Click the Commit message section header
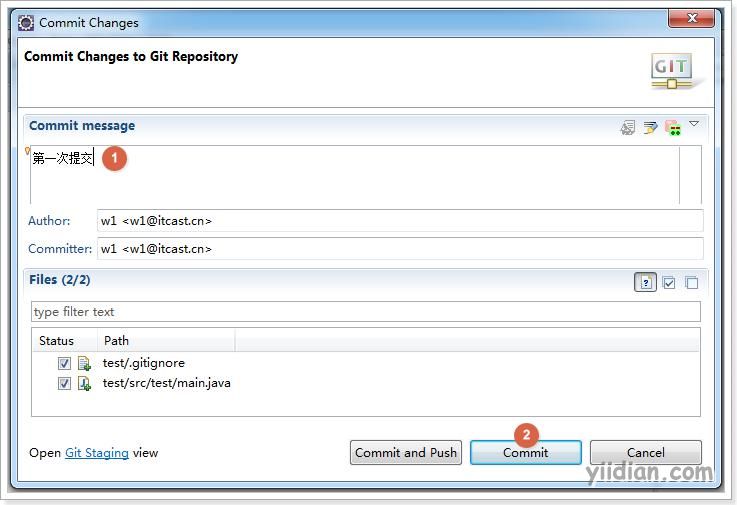Image resolution: width=737 pixels, height=505 pixels. tap(82, 126)
